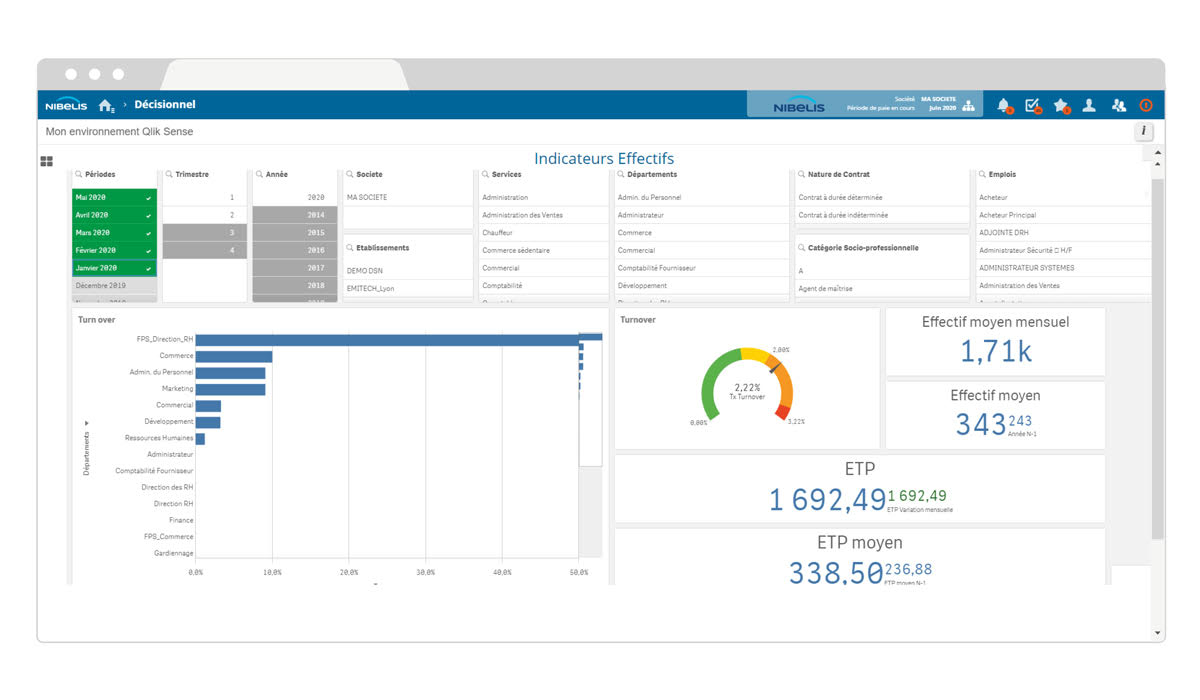Select Agent de maîtrise category
The image size is (1200, 700).
[882, 288]
